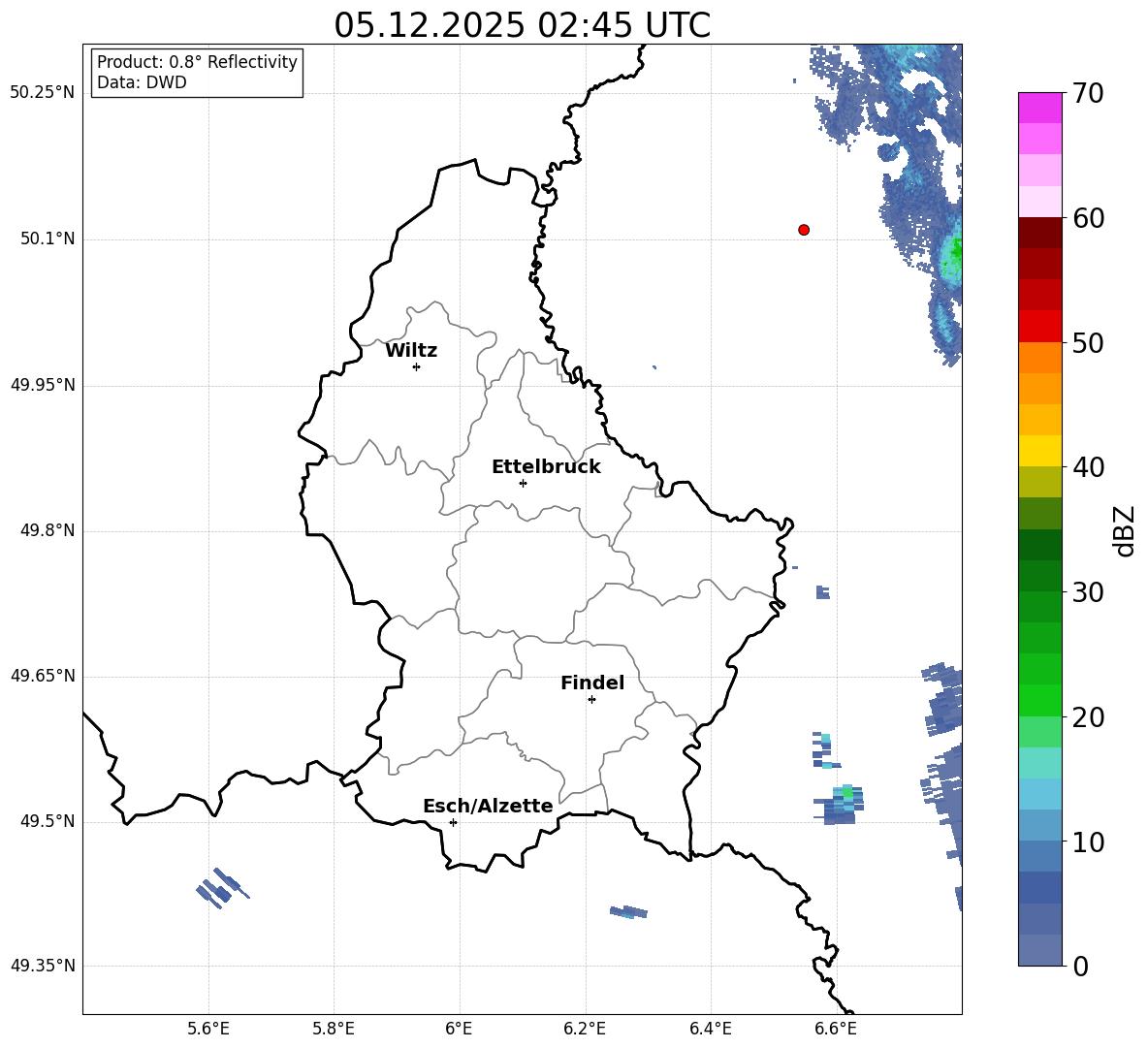
Task: Click the colorbar value 40
Action: coord(1088,467)
